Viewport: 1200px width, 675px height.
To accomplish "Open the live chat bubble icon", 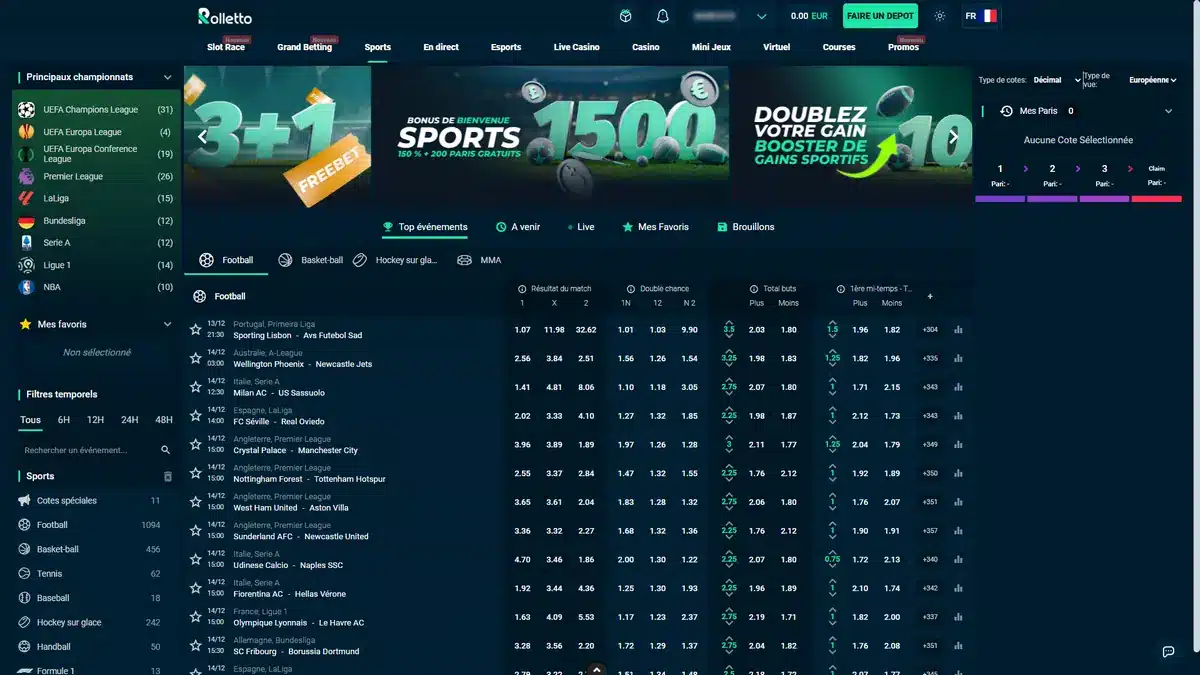I will point(1168,651).
